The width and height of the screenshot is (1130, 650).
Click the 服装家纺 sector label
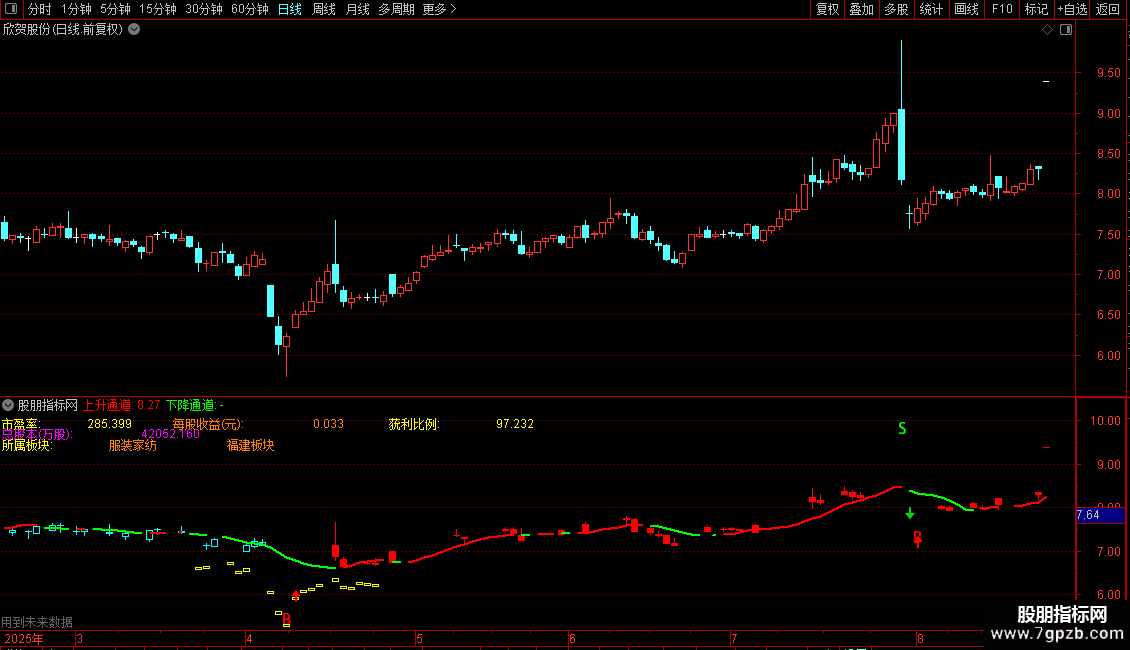(x=133, y=445)
